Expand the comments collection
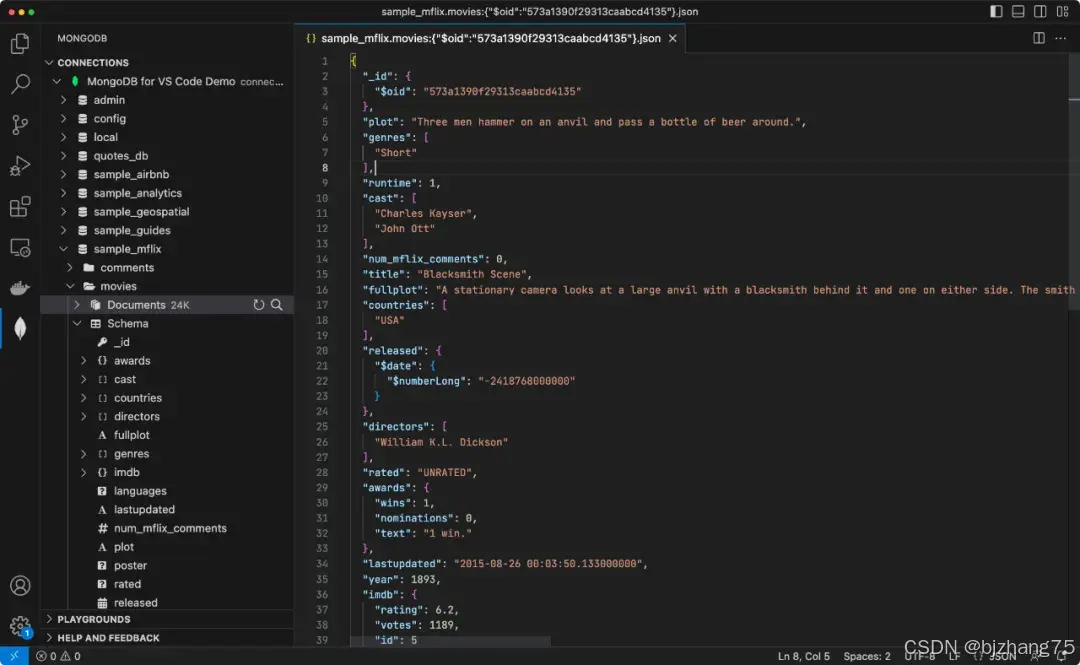The width and height of the screenshot is (1080, 665). tap(70, 267)
